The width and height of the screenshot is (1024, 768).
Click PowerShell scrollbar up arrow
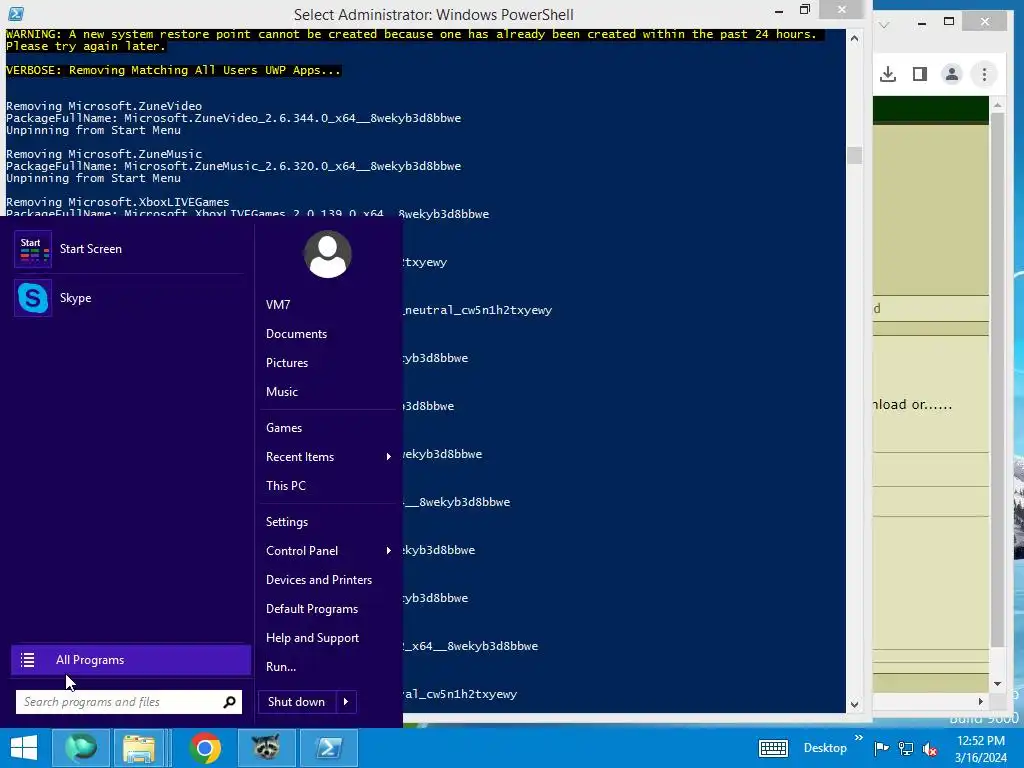(854, 39)
